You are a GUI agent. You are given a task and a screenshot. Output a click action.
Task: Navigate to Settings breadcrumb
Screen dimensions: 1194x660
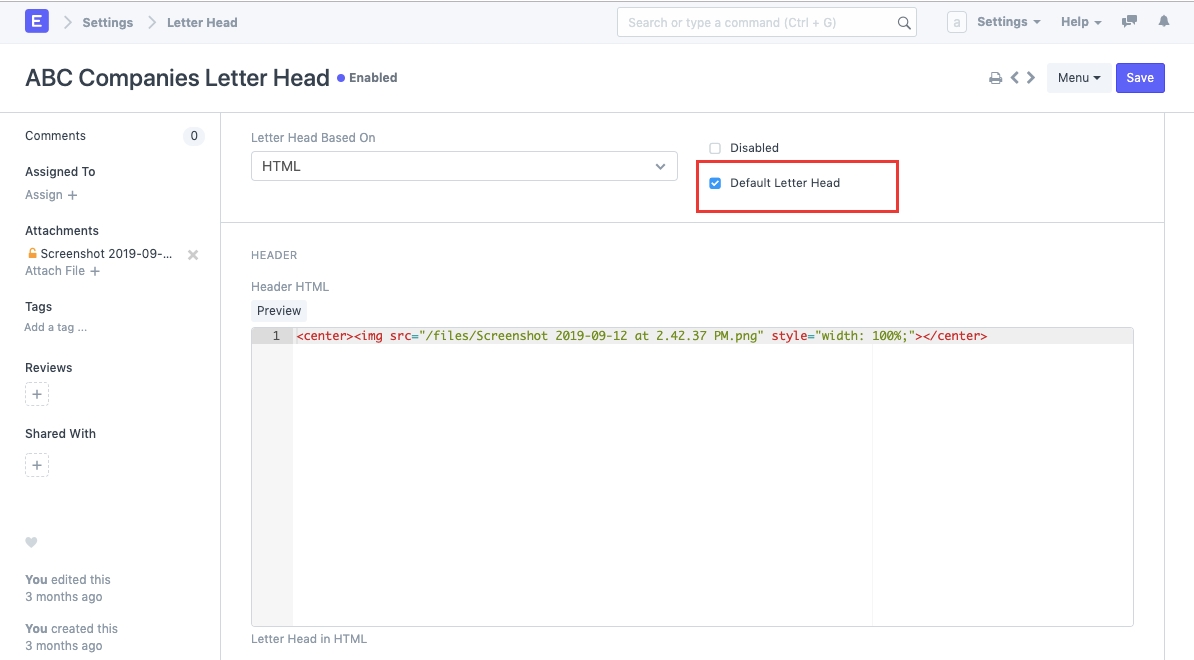click(107, 22)
